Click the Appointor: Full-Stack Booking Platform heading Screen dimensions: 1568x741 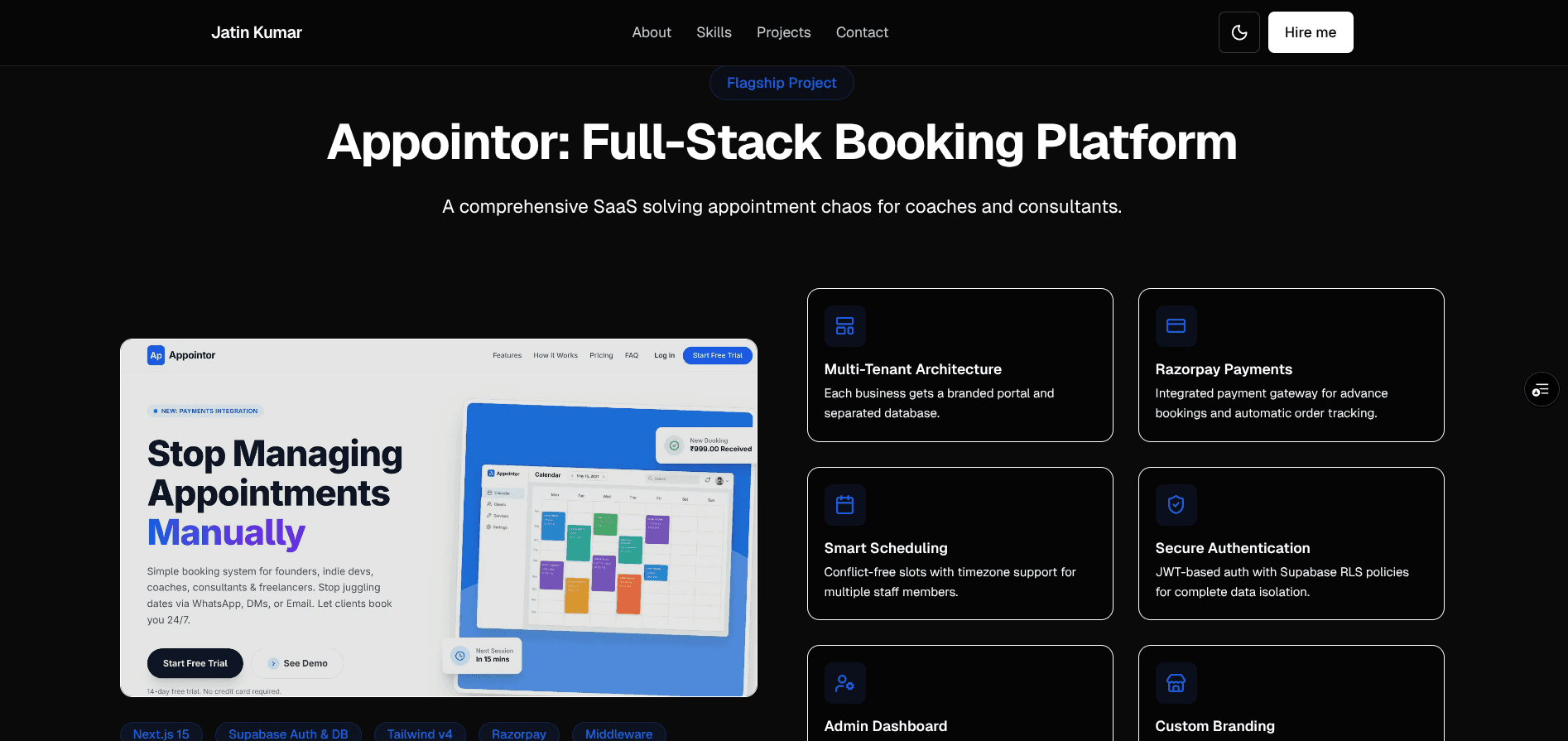[782, 142]
